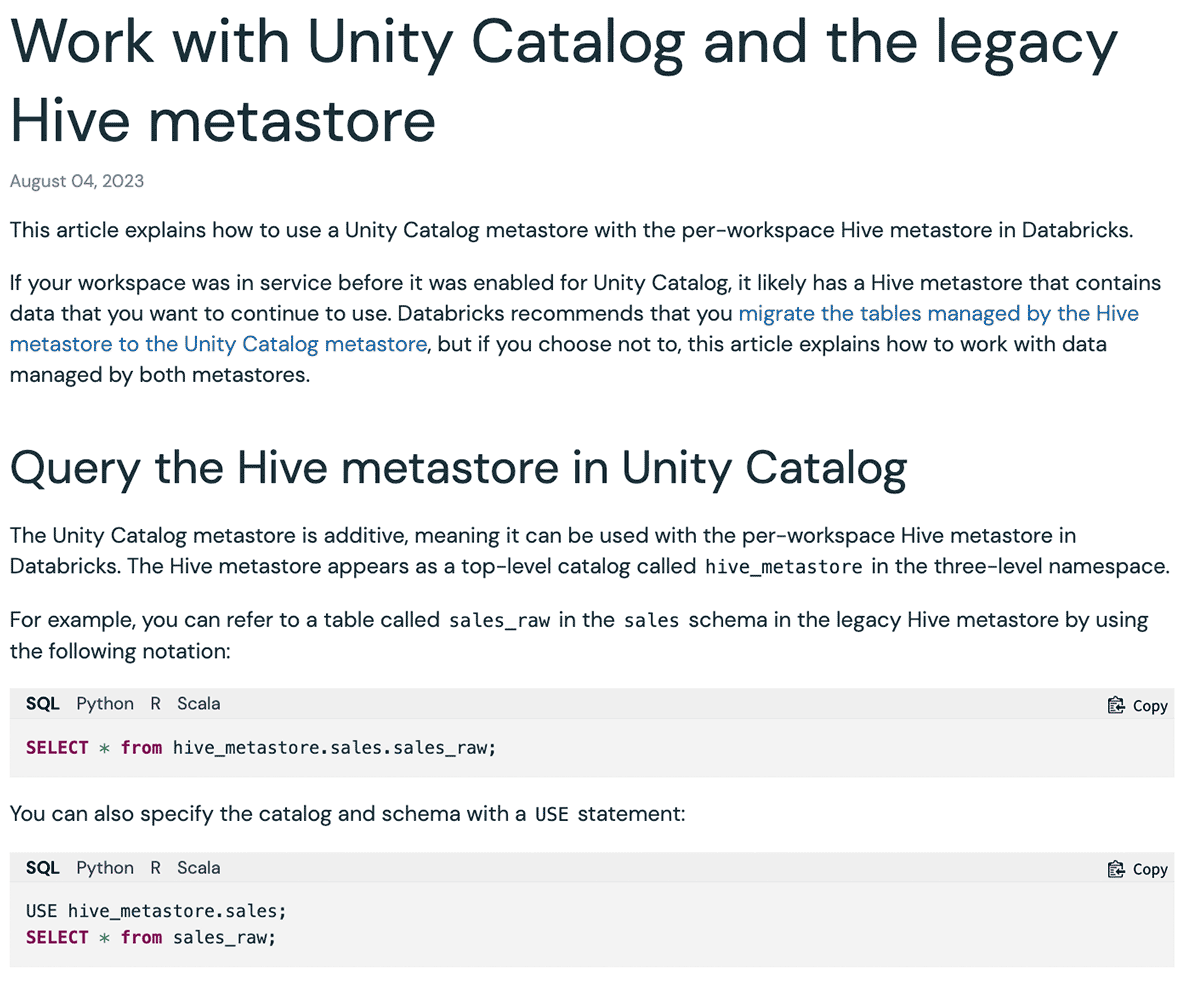Click the August 04, 2023 date text
This screenshot has width=1200, height=981.
click(77, 181)
